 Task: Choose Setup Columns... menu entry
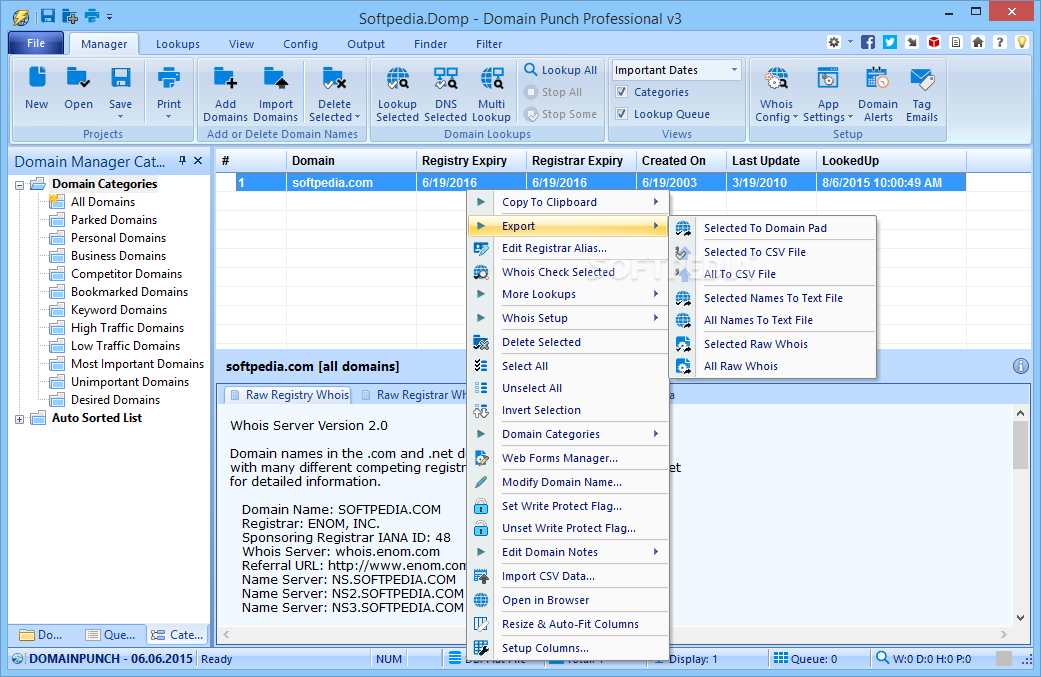point(568,648)
